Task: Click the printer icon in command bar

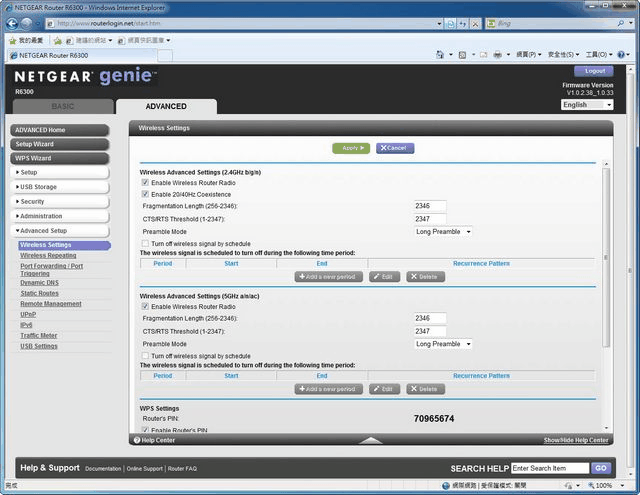Action: click(497, 54)
